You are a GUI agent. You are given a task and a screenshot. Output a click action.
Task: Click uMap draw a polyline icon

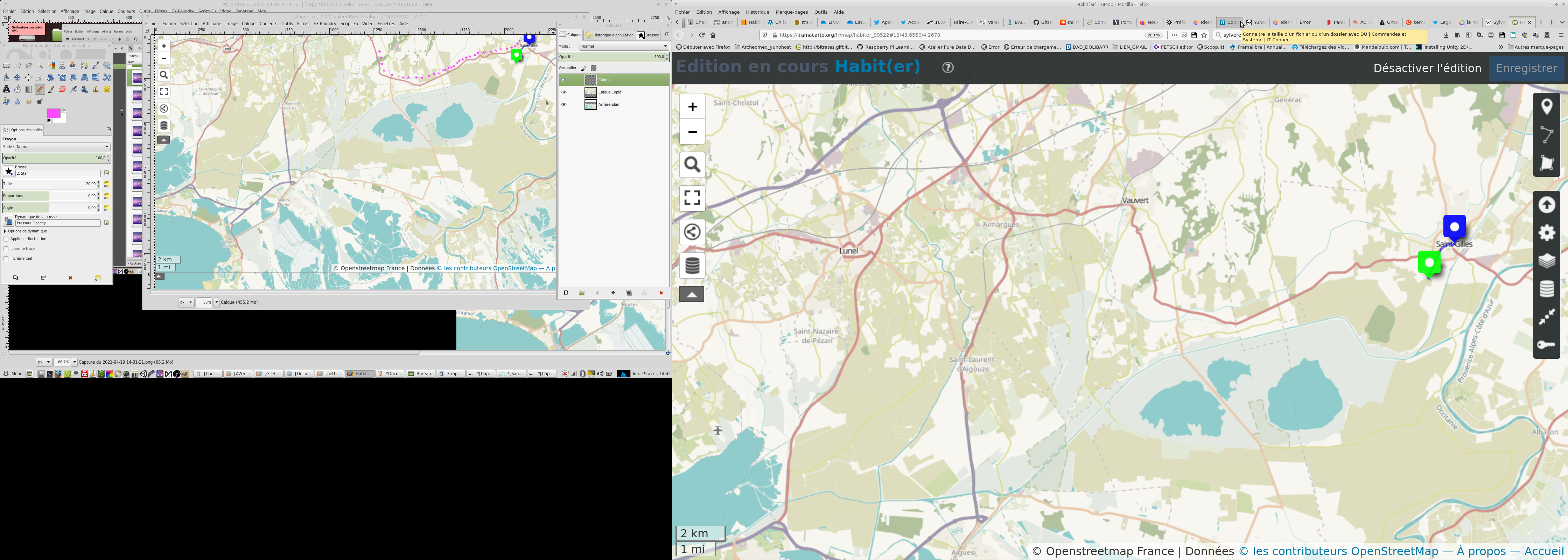point(1546,135)
